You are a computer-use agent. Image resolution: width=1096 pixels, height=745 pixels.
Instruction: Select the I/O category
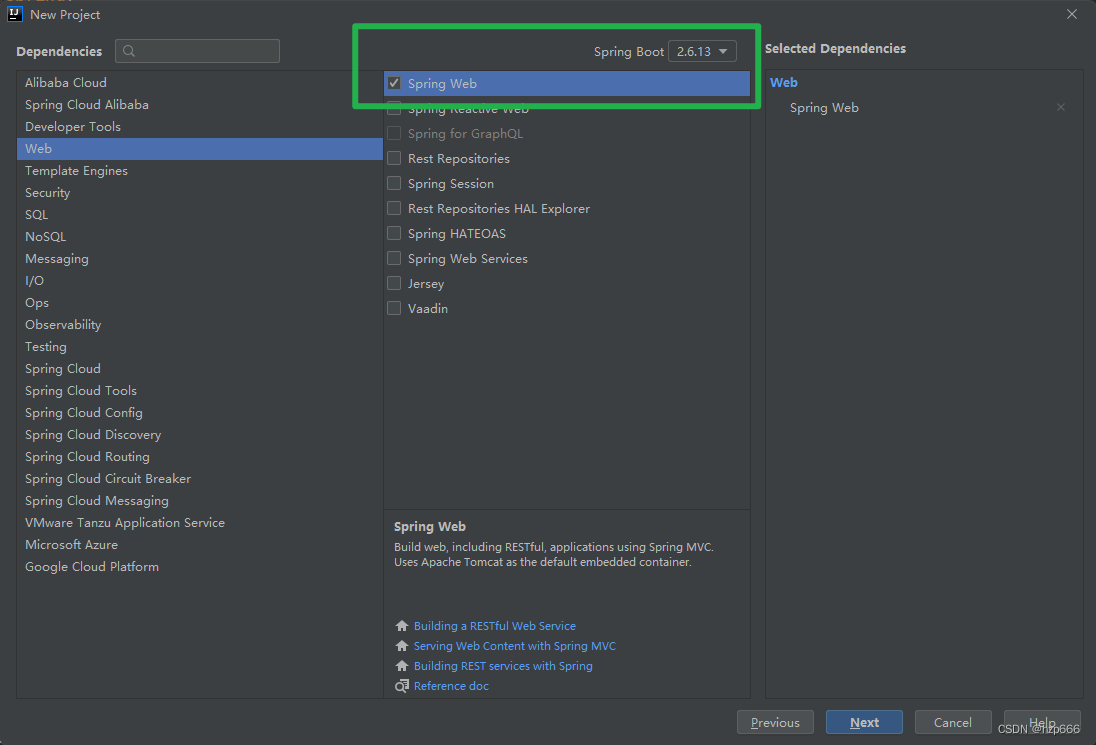tap(200, 281)
